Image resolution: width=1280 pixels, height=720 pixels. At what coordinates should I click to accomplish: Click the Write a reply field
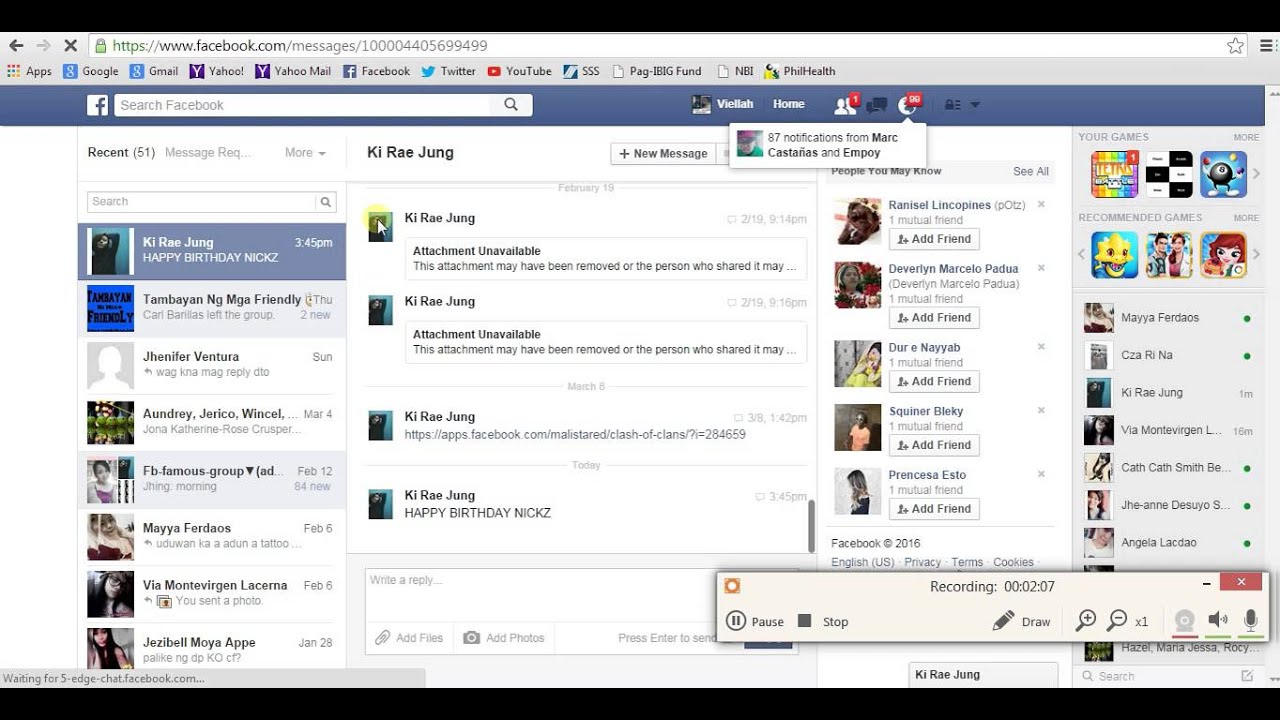[581, 595]
